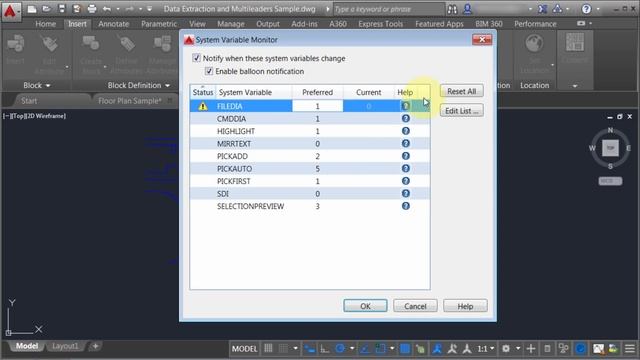Sort by System Variable column header
640x360 pixels.
(x=254, y=92)
